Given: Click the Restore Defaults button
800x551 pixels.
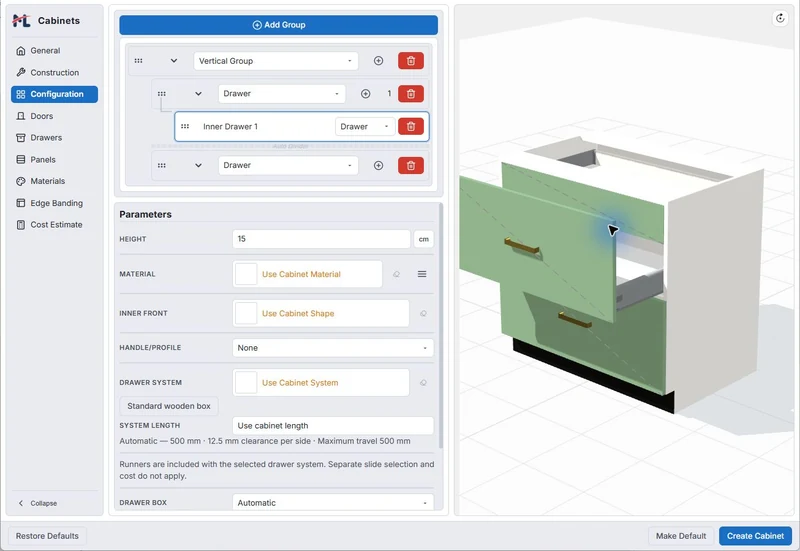Looking at the screenshot, I should 47,536.
